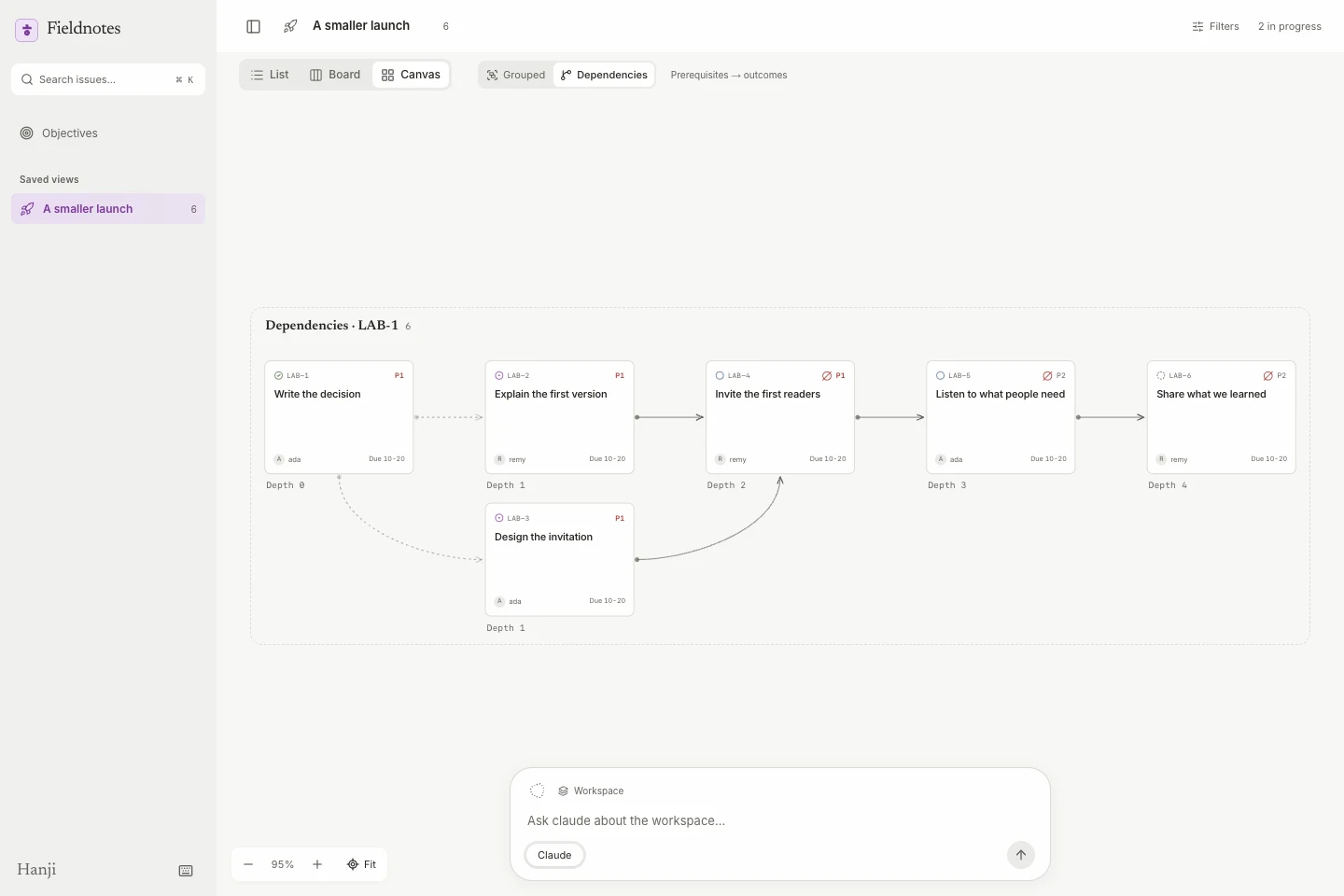Click the rocket icon beside the title

pyautogui.click(x=290, y=26)
